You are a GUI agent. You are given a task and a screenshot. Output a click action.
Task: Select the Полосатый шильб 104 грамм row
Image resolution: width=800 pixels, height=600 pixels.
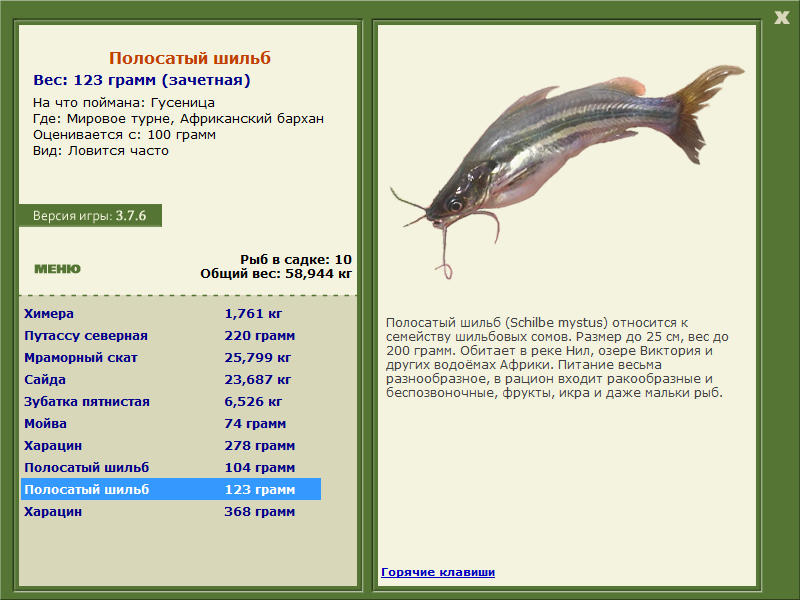(x=171, y=467)
